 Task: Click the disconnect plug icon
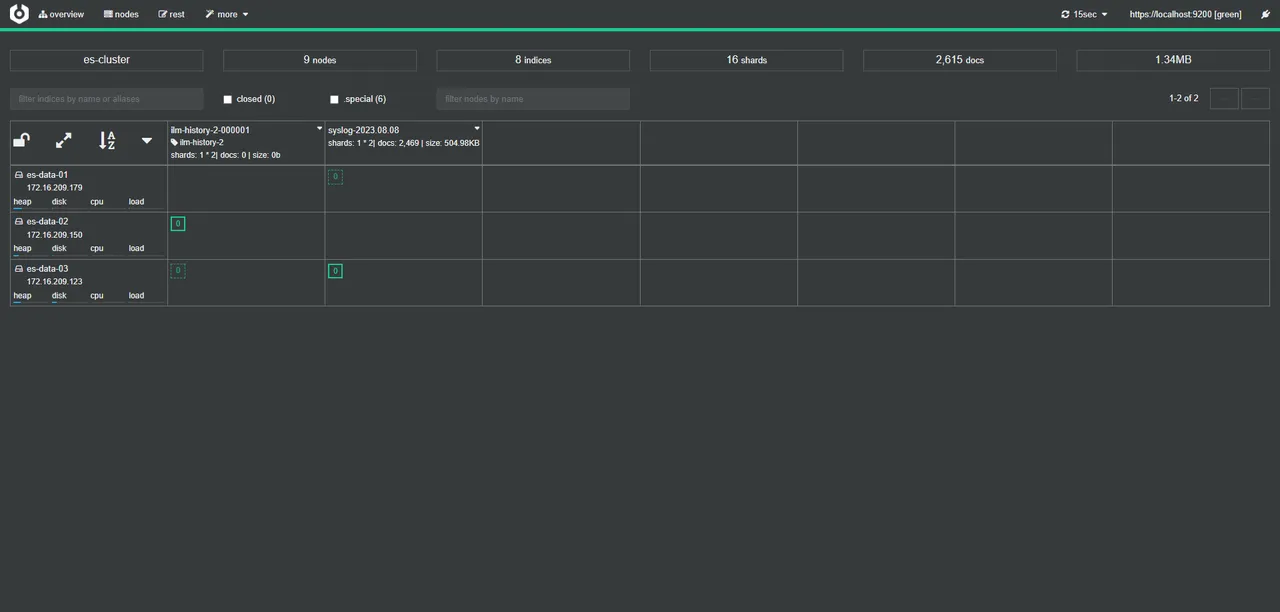[x=1265, y=15]
